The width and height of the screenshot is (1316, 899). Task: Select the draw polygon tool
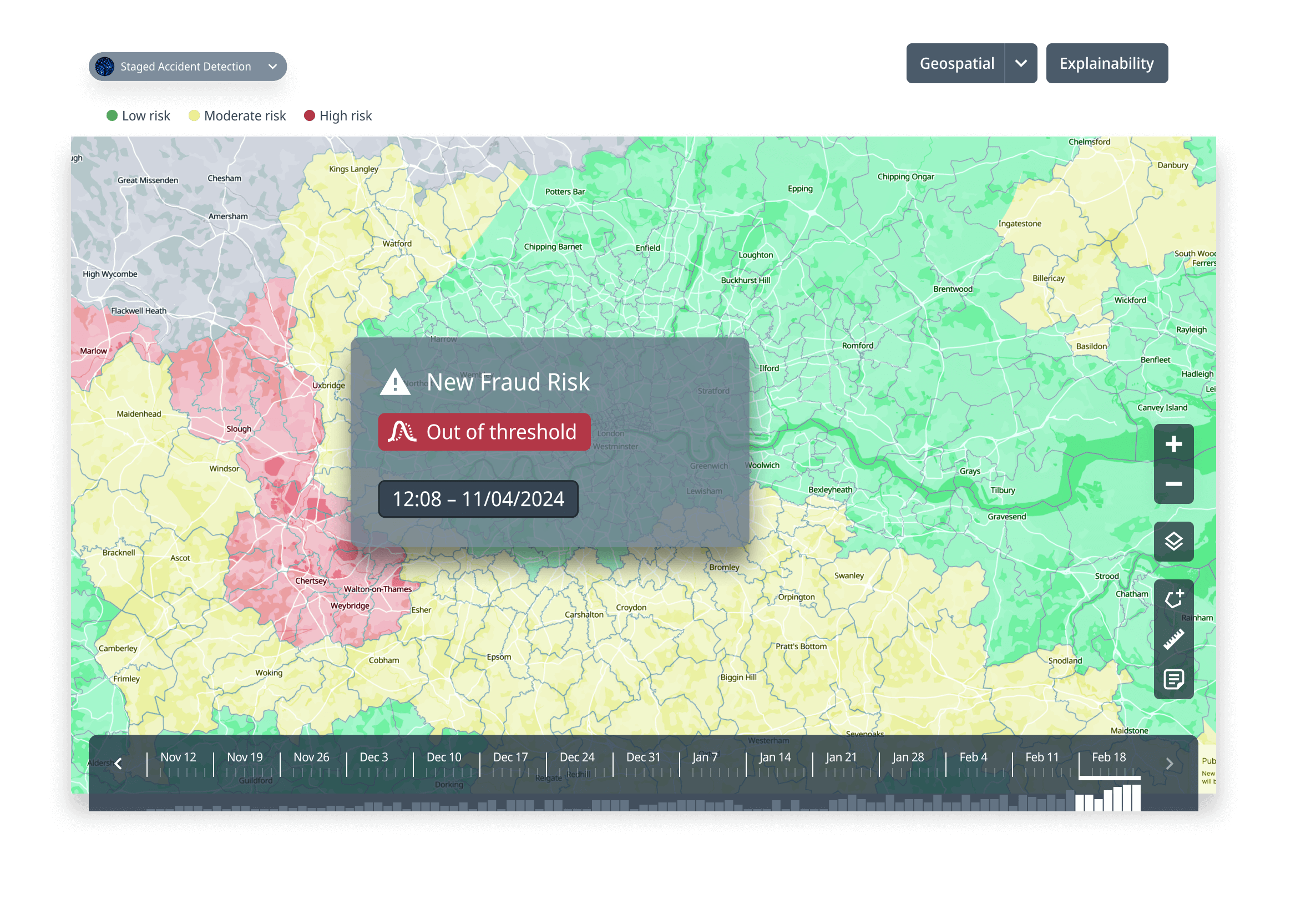[1174, 598]
